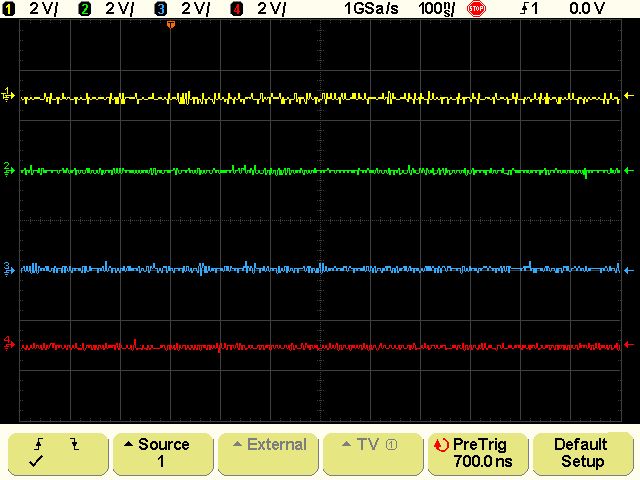
Task: Select the rising/falling edge slope softkey
Action: click(x=58, y=454)
